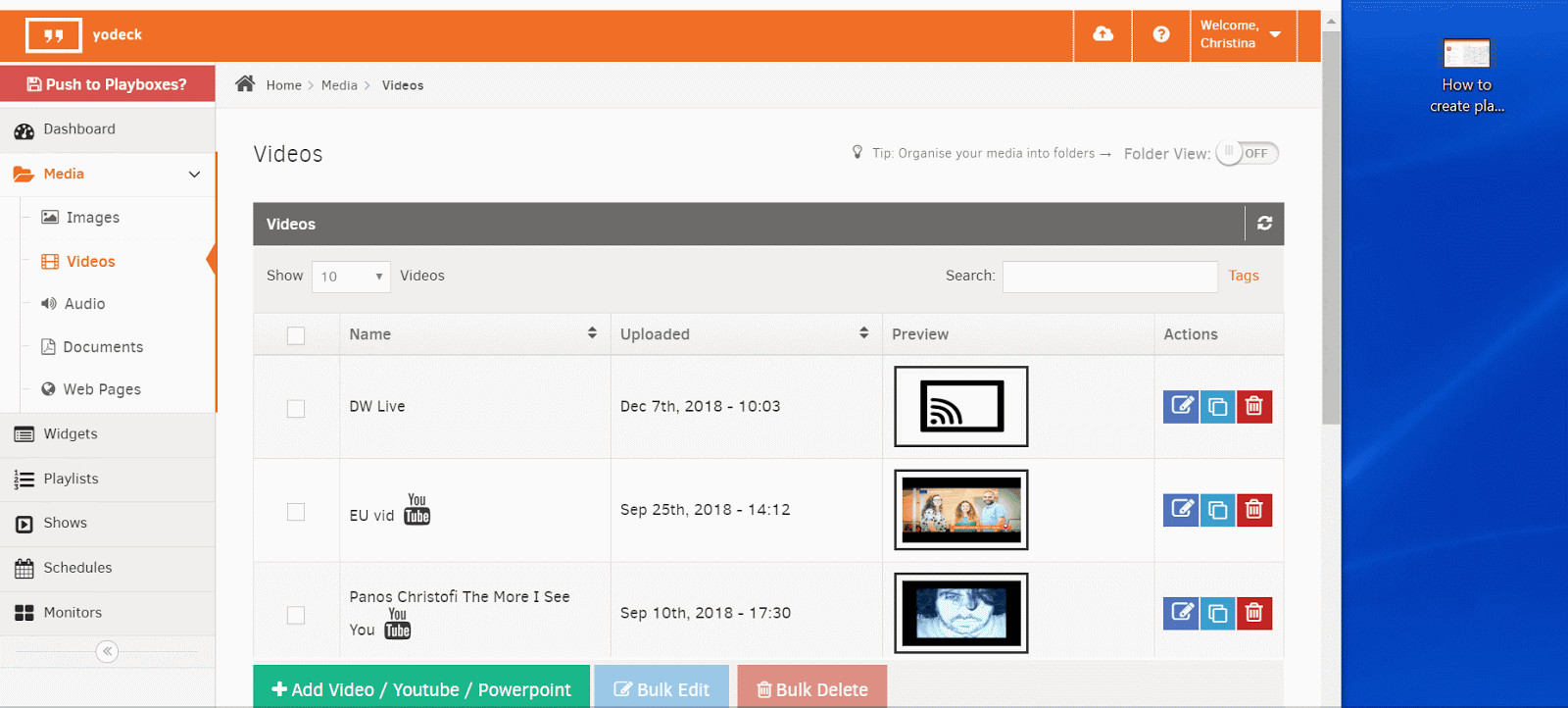Duplicate the Panos Christofi video
This screenshot has width=1568, height=708.
pos(1217,613)
